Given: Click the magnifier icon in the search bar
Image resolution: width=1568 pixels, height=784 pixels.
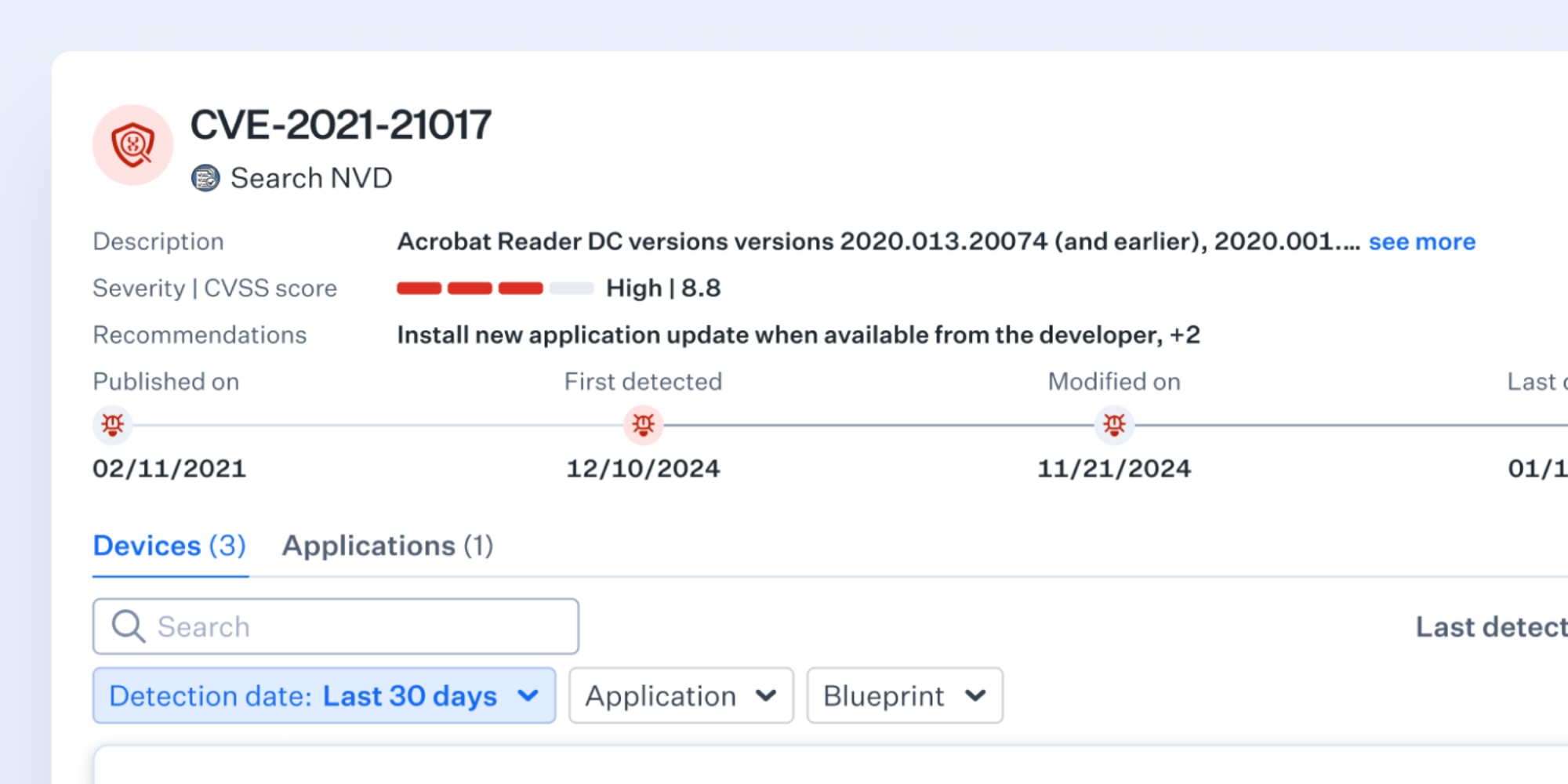Looking at the screenshot, I should coord(129,626).
